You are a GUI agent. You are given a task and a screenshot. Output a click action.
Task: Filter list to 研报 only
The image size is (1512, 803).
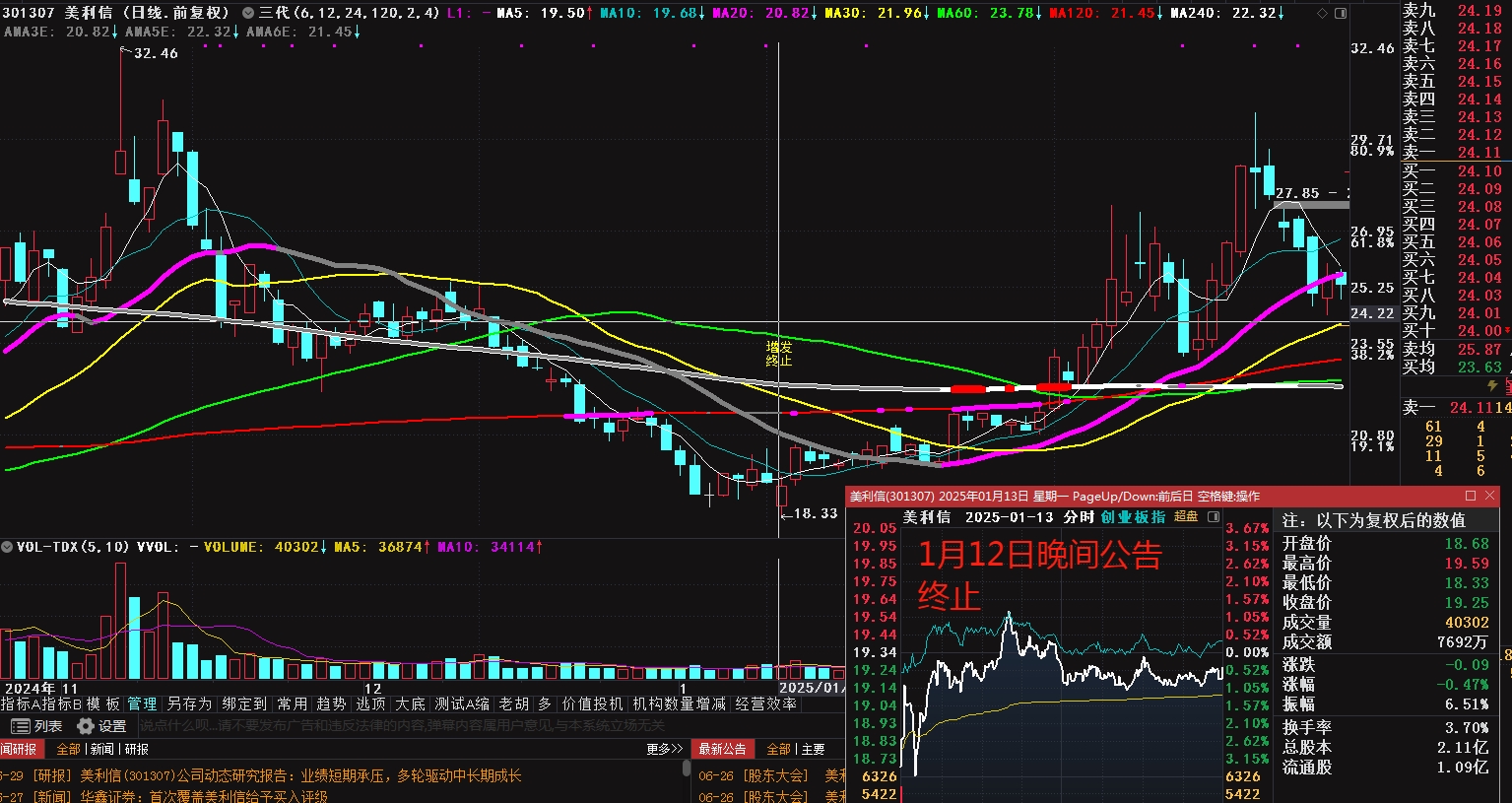[136, 750]
